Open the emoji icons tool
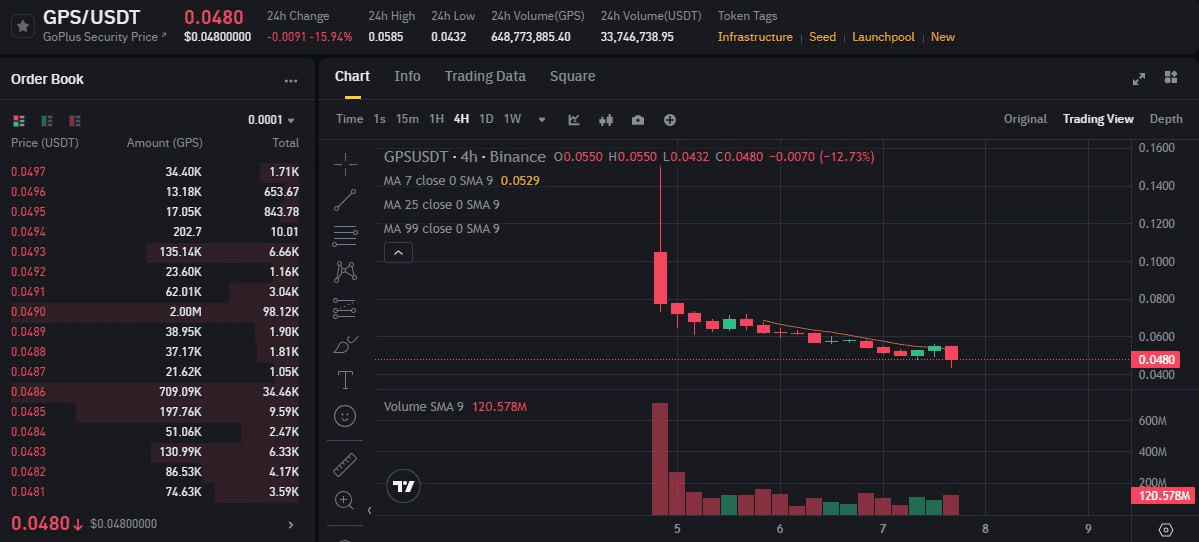 click(346, 416)
